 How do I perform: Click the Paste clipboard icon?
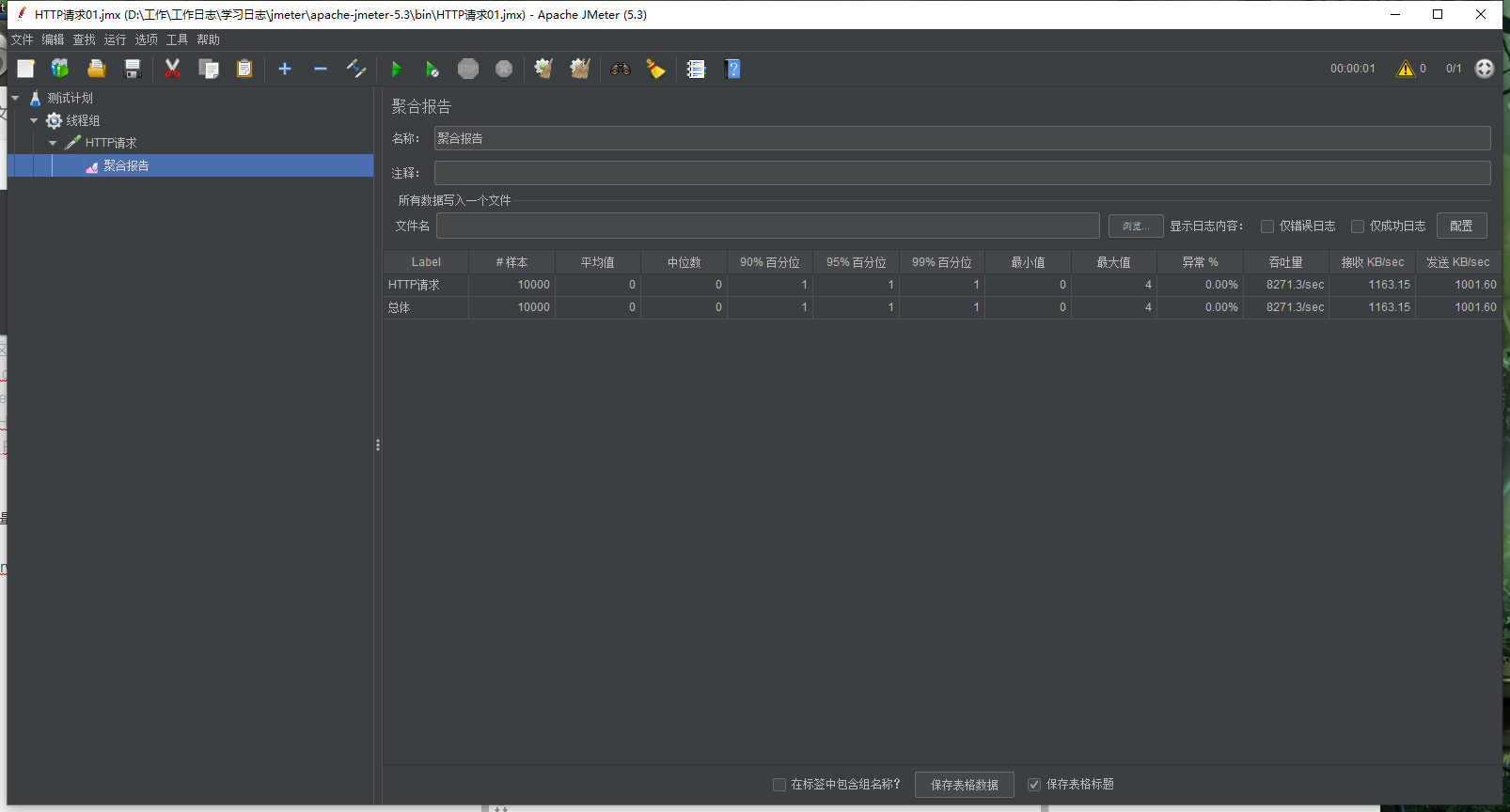point(244,69)
